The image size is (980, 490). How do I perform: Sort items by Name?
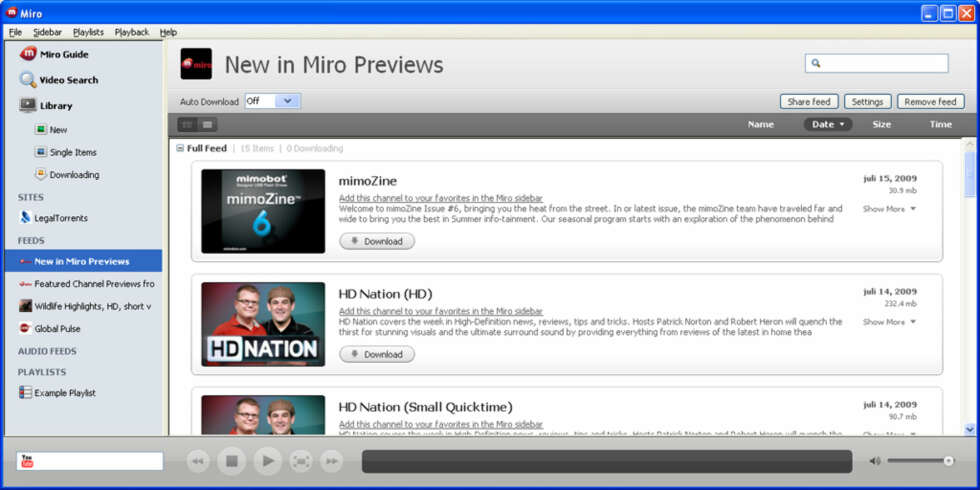[x=761, y=124]
